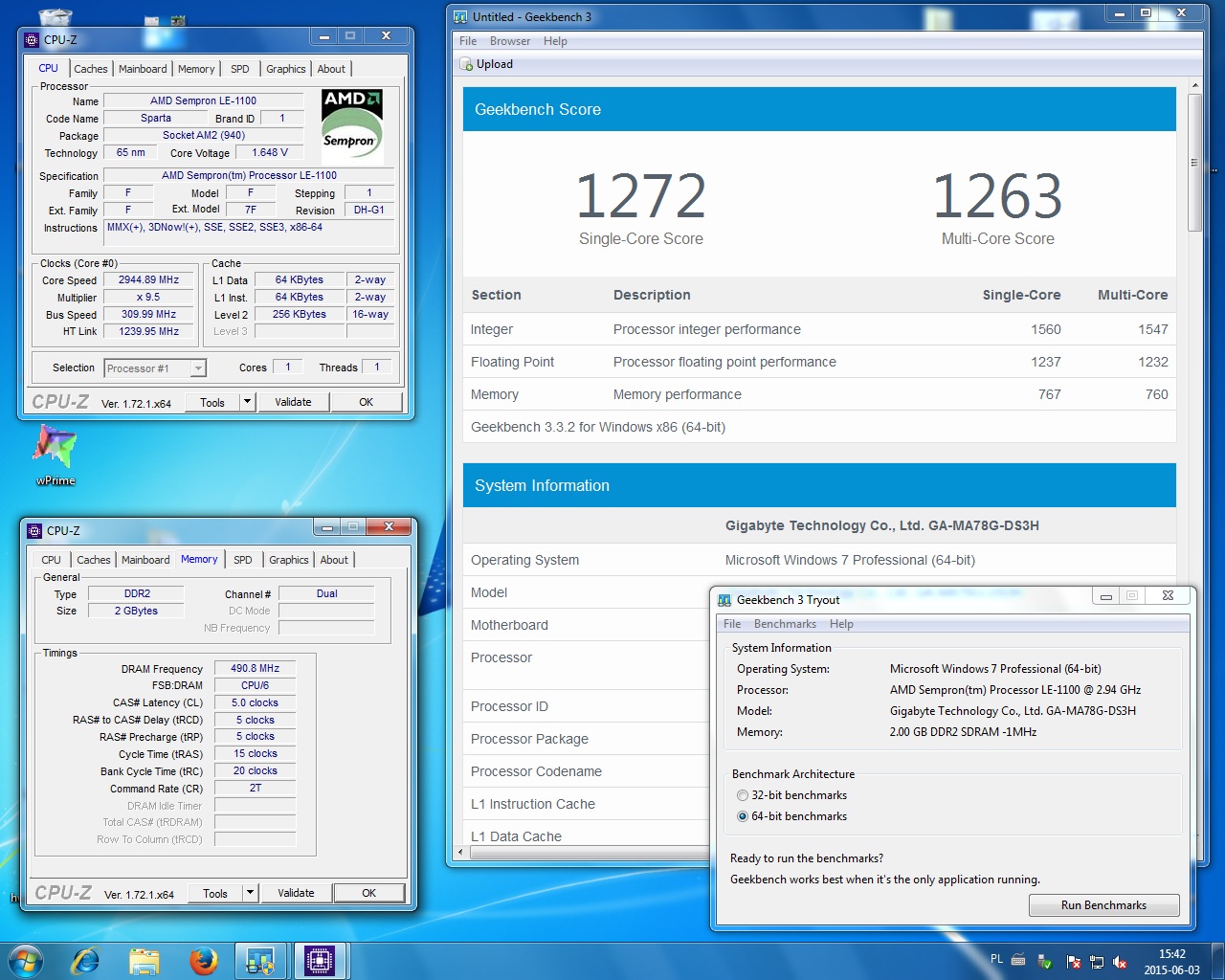Click the Integer row in Geekbench results
The width and height of the screenshot is (1225, 980).
coord(819,329)
